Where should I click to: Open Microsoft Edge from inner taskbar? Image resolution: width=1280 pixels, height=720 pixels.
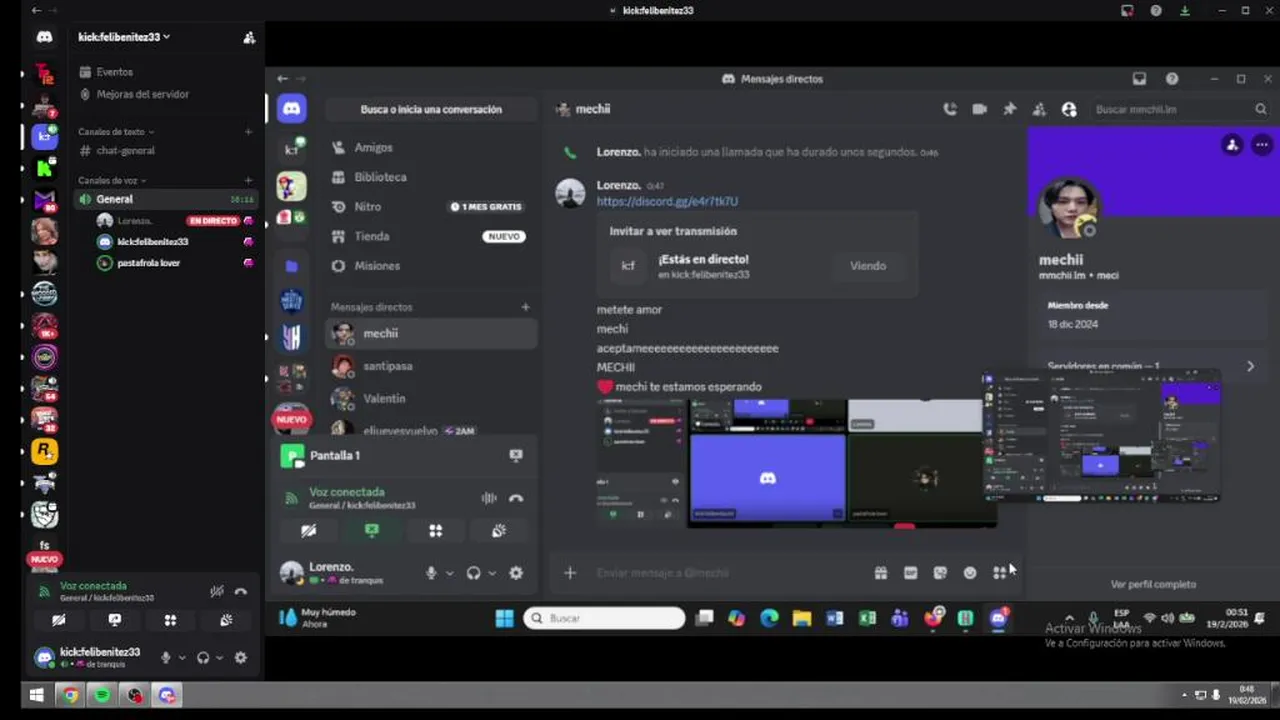tap(769, 618)
